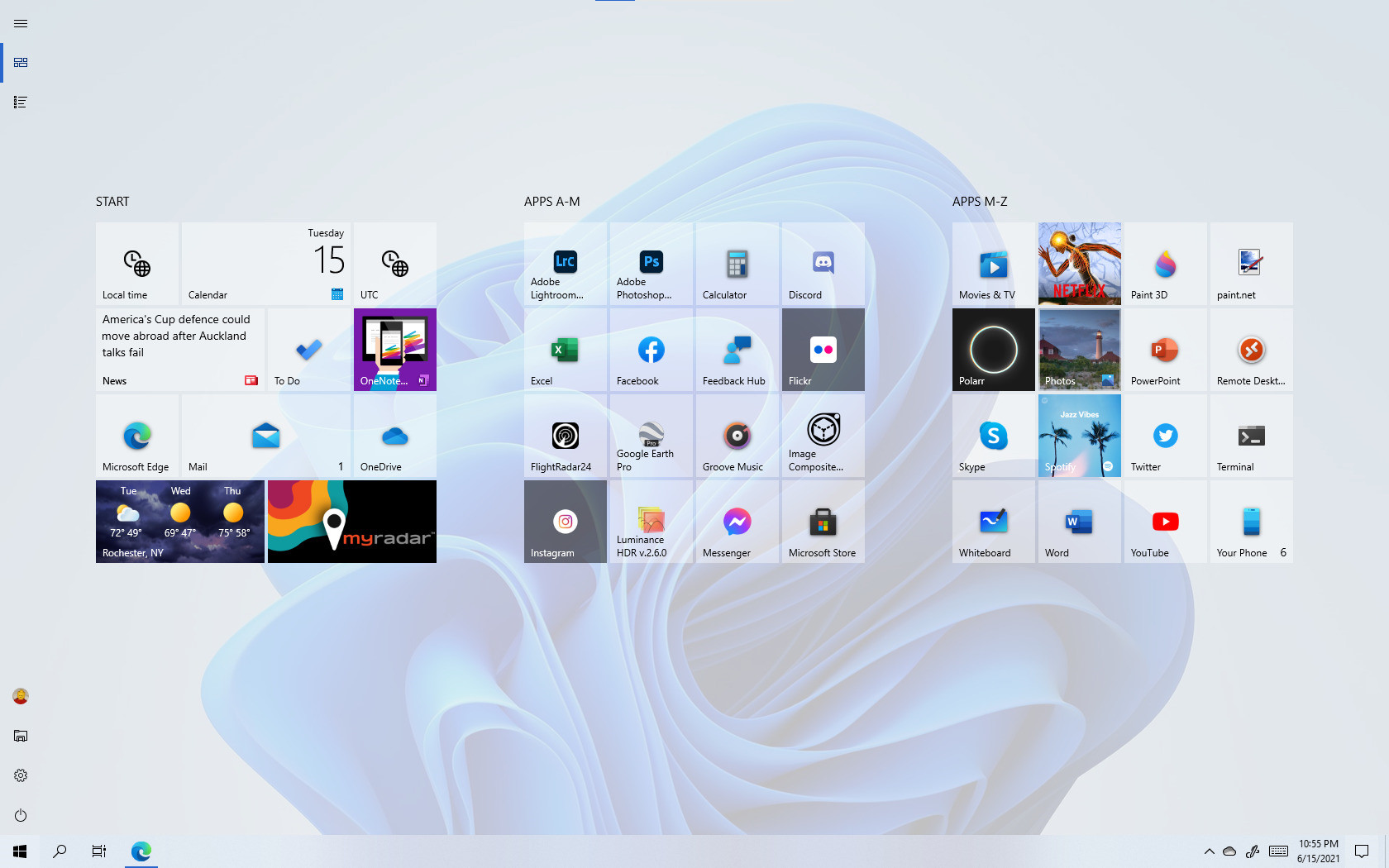Viewport: 1389px width, 868px height.
Task: Launch the Skype tile
Action: point(994,436)
